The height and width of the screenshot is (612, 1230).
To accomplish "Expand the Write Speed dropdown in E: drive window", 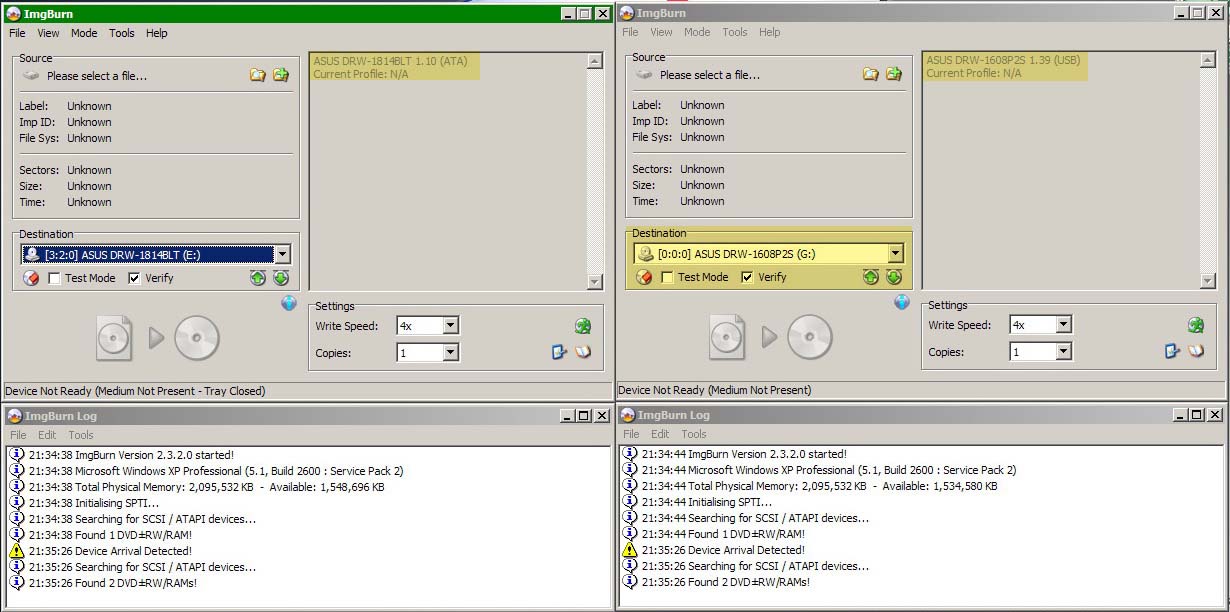I will point(450,326).
